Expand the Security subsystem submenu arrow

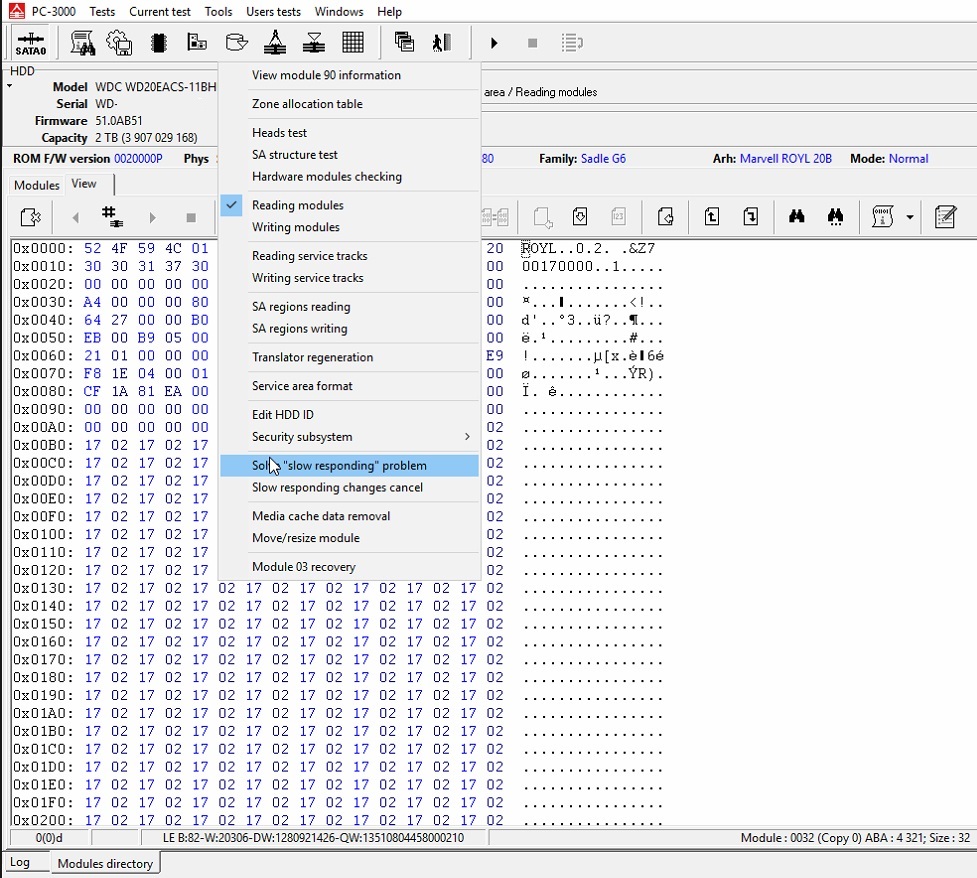point(467,437)
